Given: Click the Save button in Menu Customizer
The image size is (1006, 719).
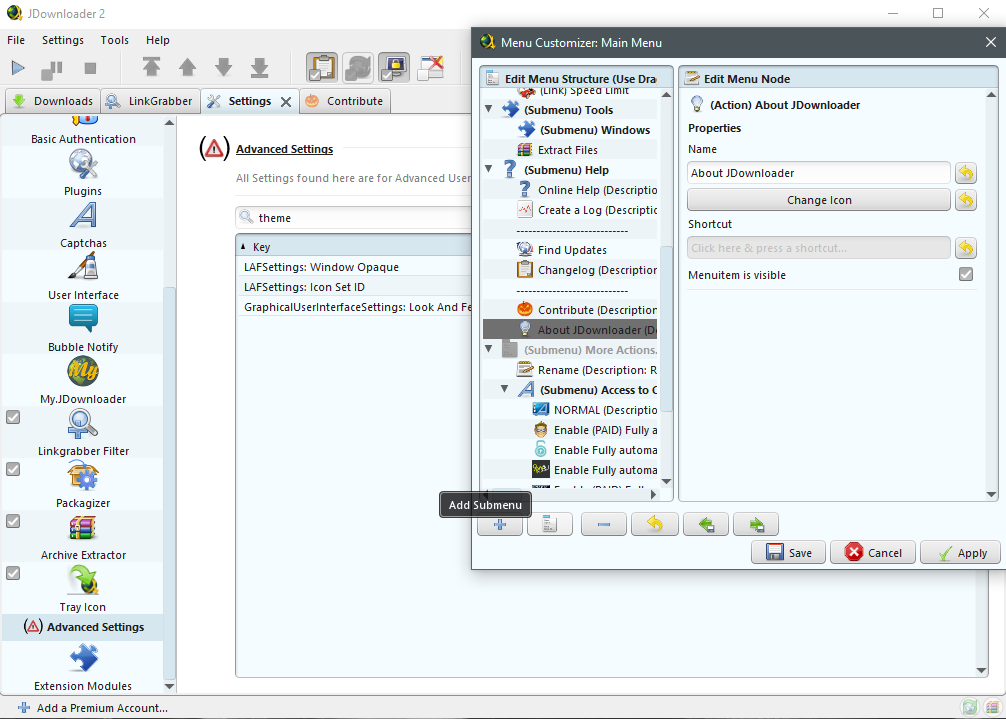Looking at the screenshot, I should coord(789,552).
